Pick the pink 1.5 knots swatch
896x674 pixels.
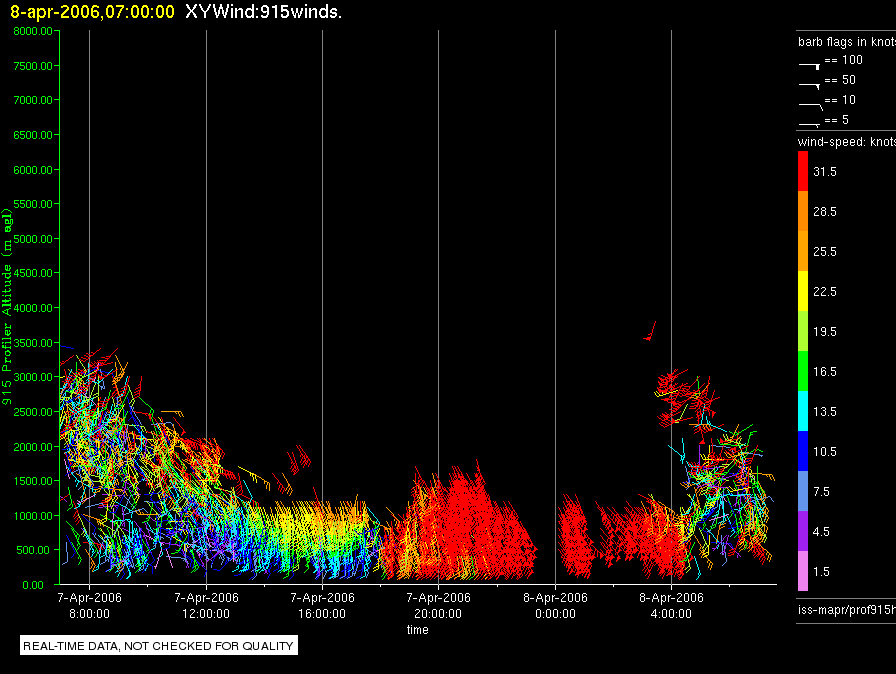803,571
